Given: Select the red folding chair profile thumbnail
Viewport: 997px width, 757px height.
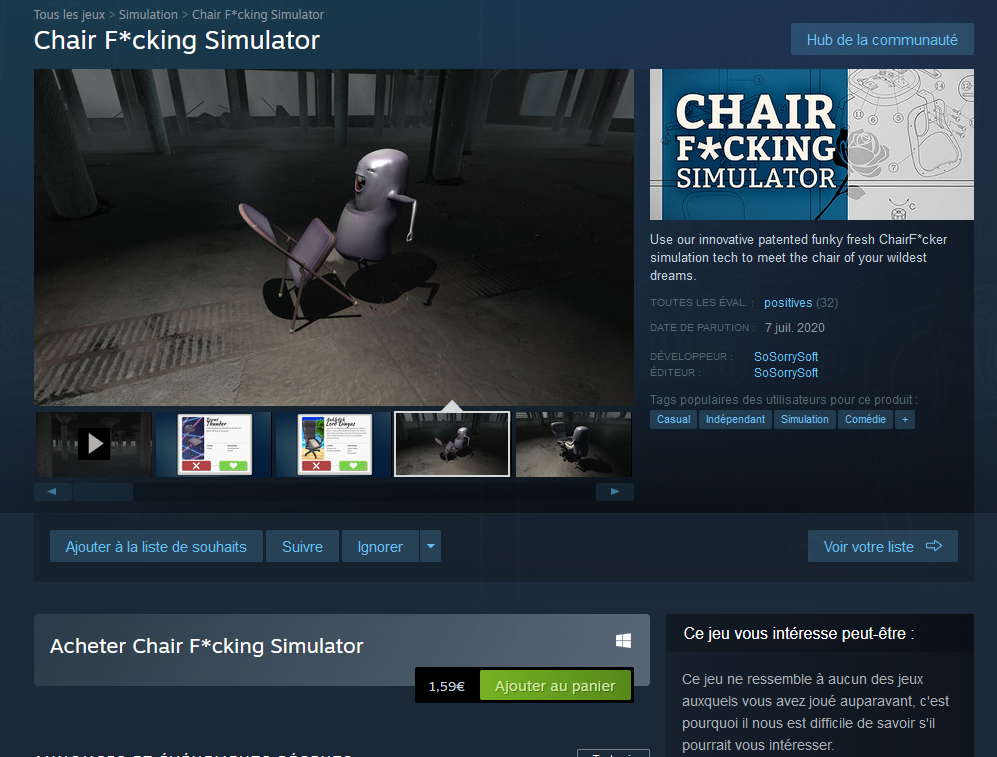Looking at the screenshot, I should pyautogui.click(x=214, y=444).
